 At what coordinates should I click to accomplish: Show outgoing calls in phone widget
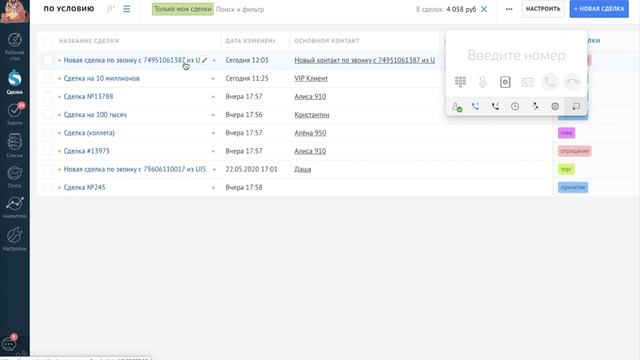(x=496, y=107)
